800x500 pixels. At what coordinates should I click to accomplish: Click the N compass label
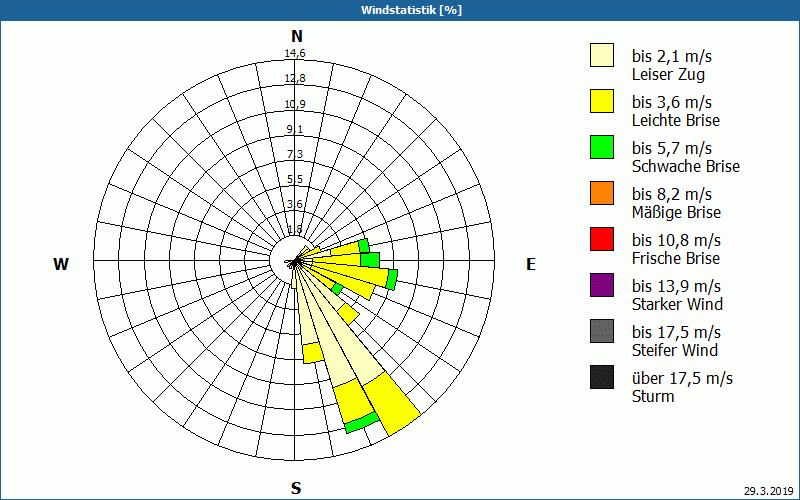[x=296, y=36]
